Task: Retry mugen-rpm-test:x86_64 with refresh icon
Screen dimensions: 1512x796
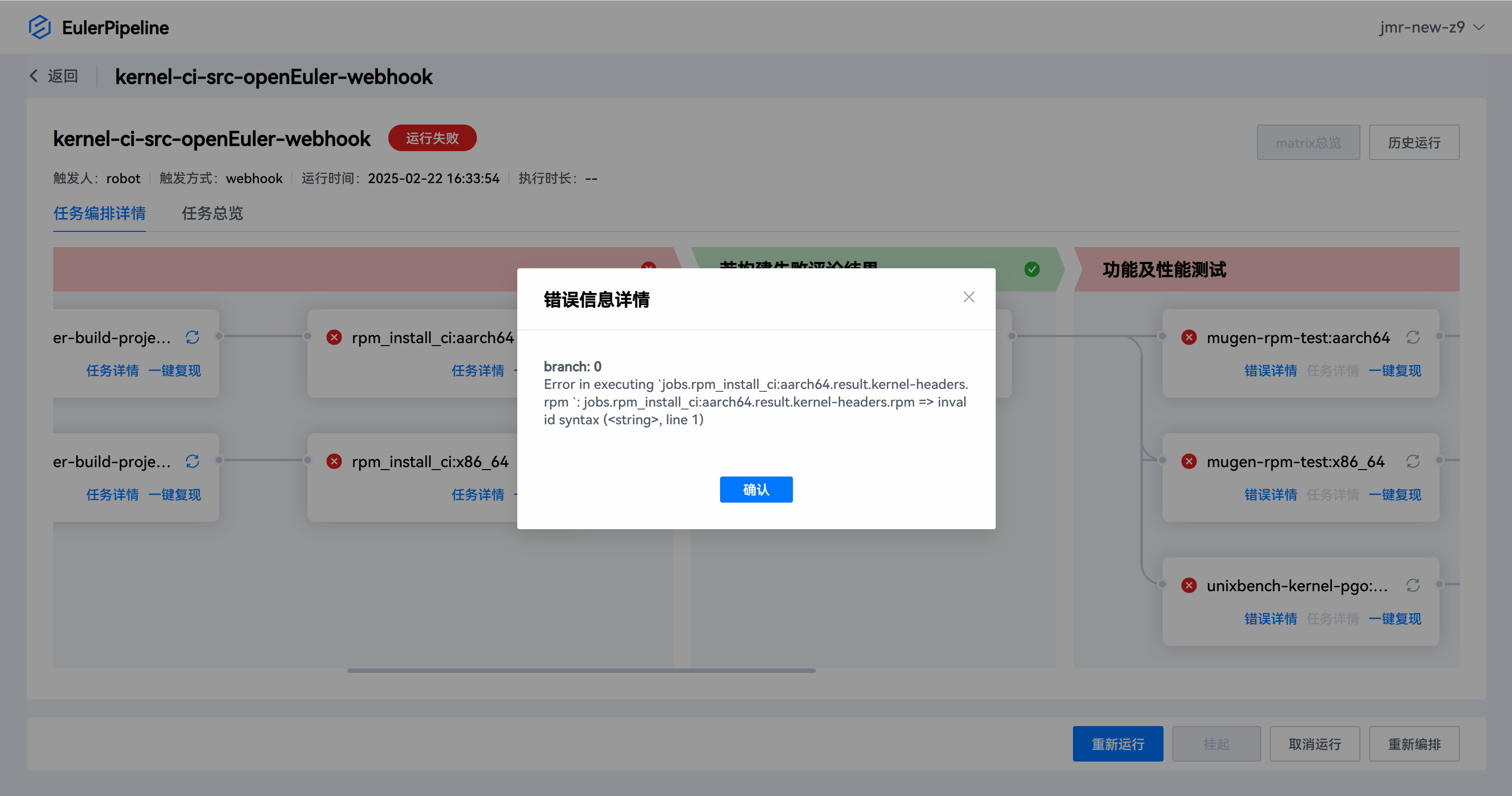Action: coord(1413,461)
